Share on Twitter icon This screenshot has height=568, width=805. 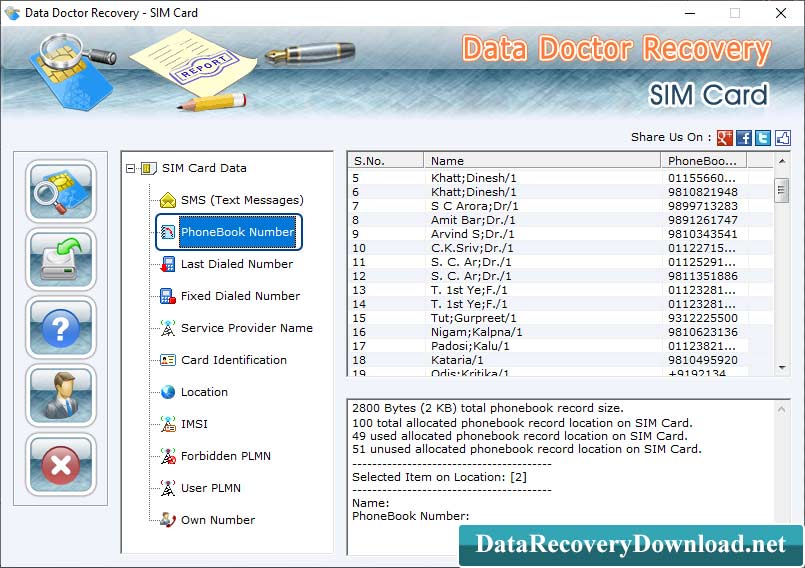(x=763, y=138)
